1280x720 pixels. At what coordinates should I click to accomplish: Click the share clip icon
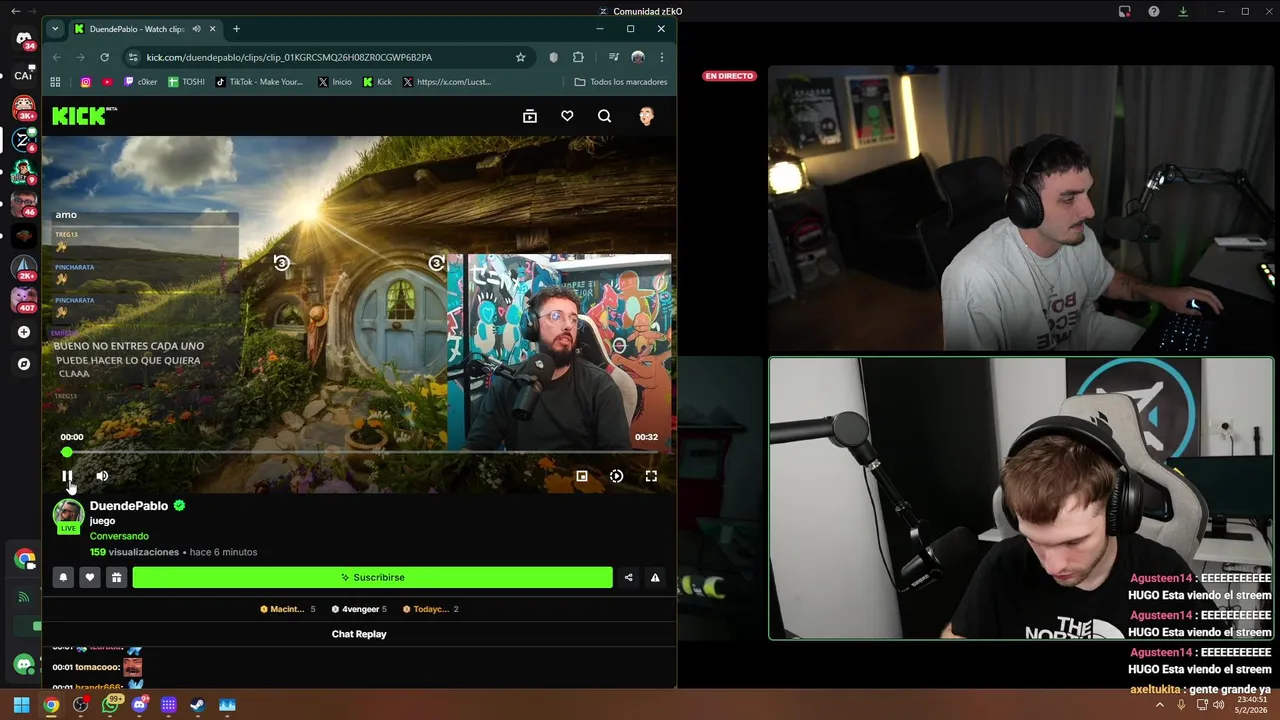coord(628,577)
